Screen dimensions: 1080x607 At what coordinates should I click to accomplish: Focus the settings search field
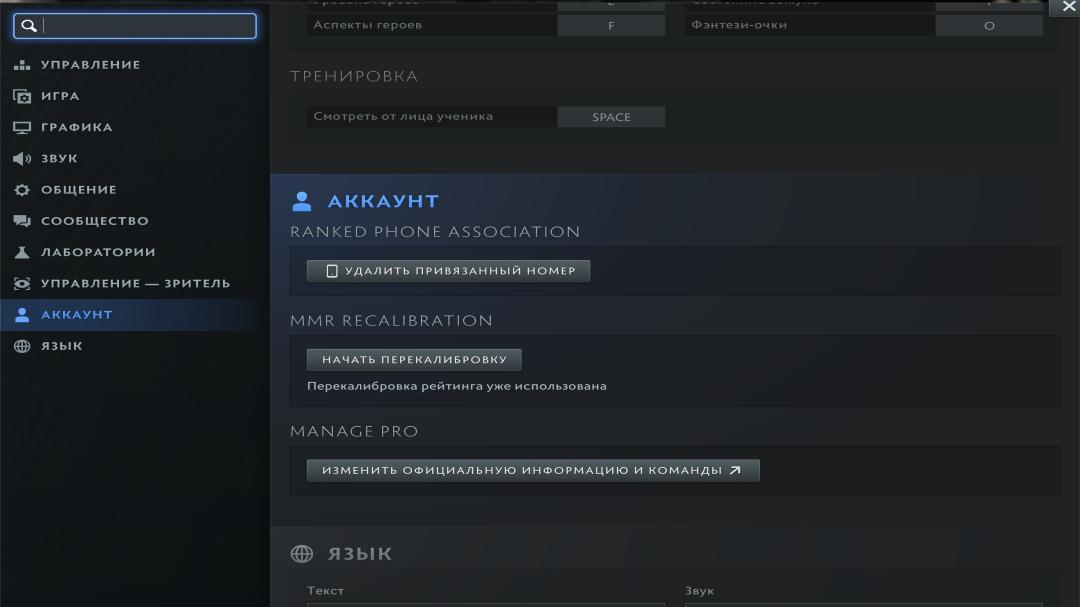click(135, 26)
